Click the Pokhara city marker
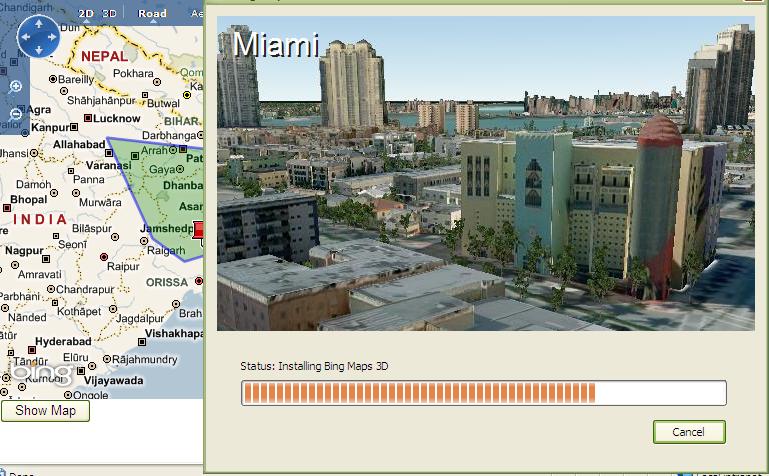The height and width of the screenshot is (476, 769). click(x=157, y=82)
